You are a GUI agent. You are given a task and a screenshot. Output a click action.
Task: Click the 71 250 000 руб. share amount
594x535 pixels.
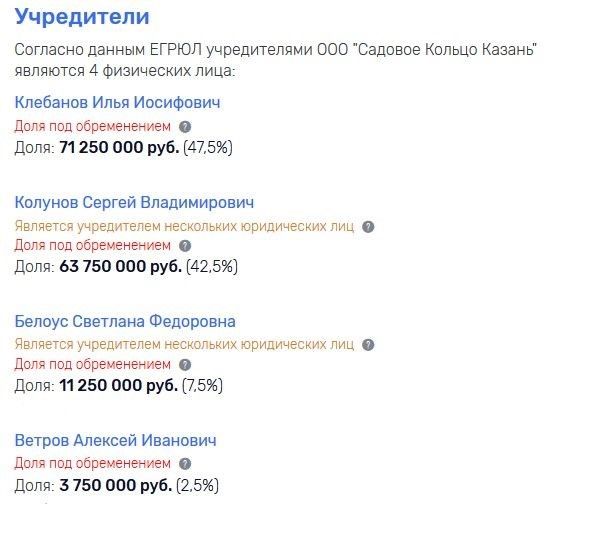tap(119, 148)
